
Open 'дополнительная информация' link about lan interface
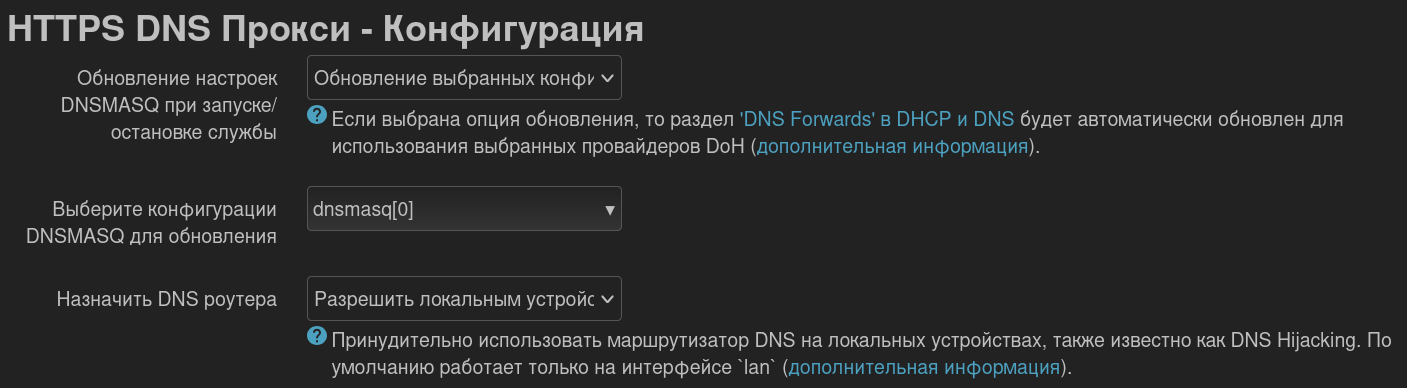click(924, 367)
